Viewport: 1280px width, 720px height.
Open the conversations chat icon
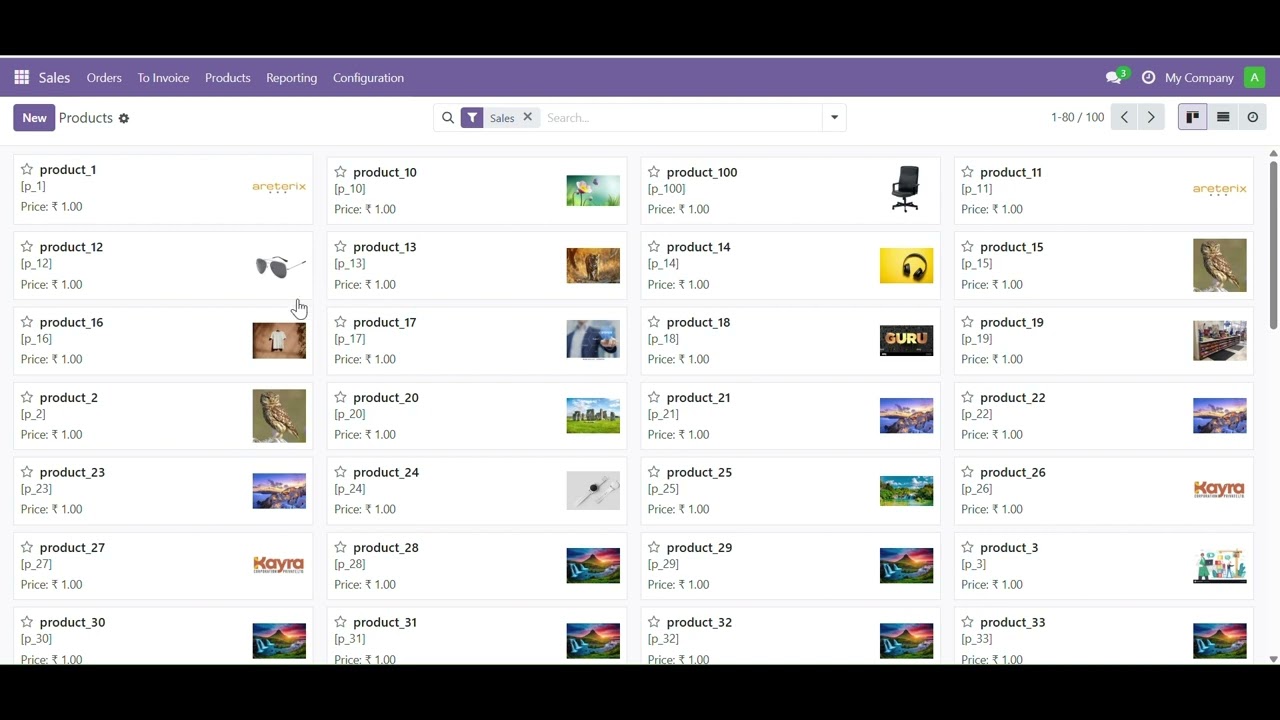click(x=1114, y=78)
